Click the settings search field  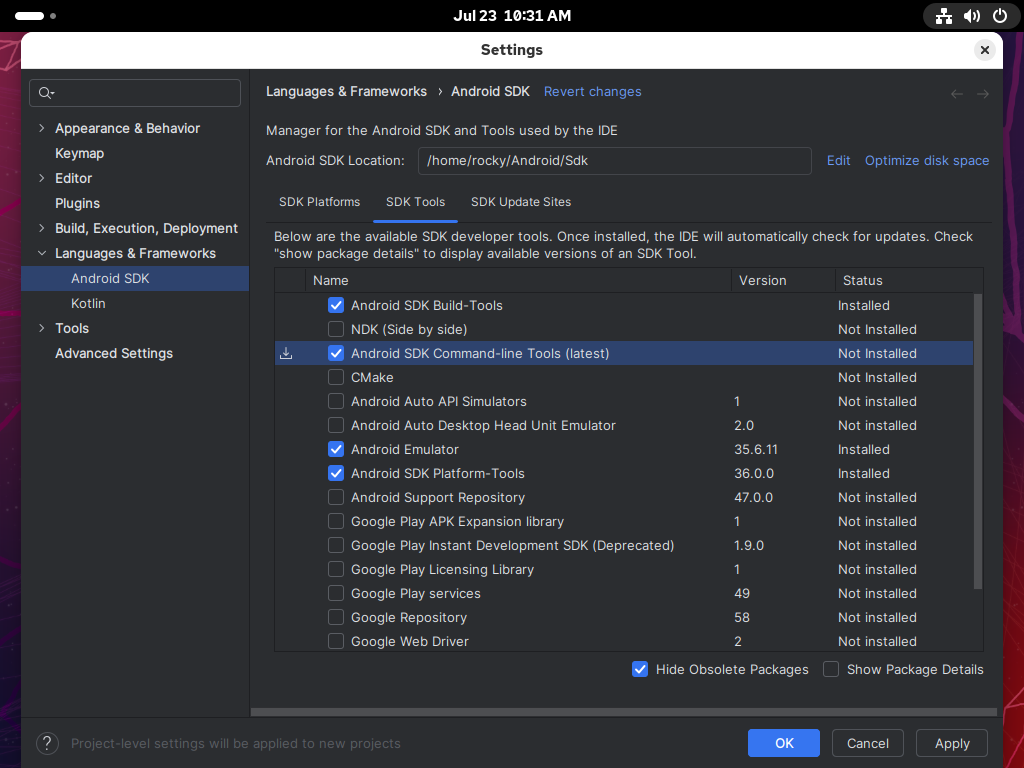pyautogui.click(x=135, y=93)
